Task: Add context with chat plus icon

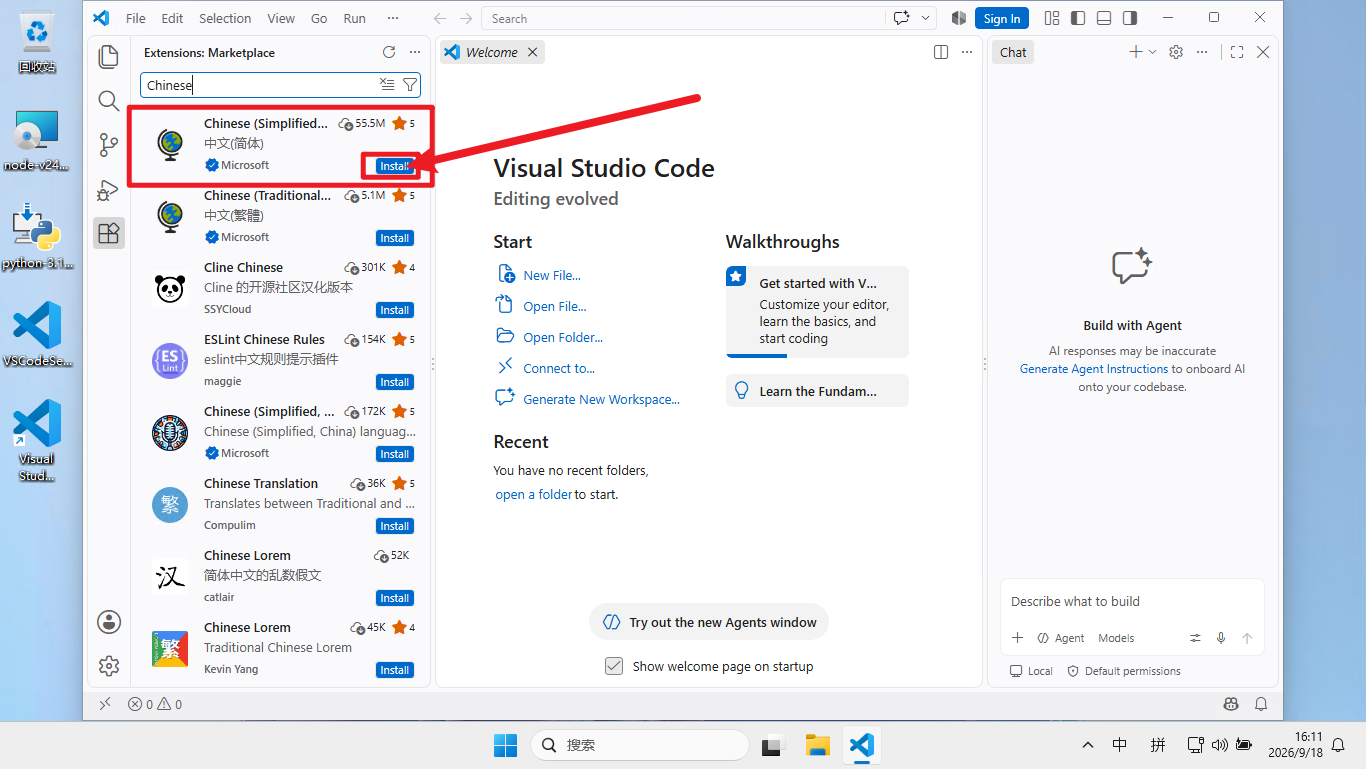Action: coord(1017,638)
